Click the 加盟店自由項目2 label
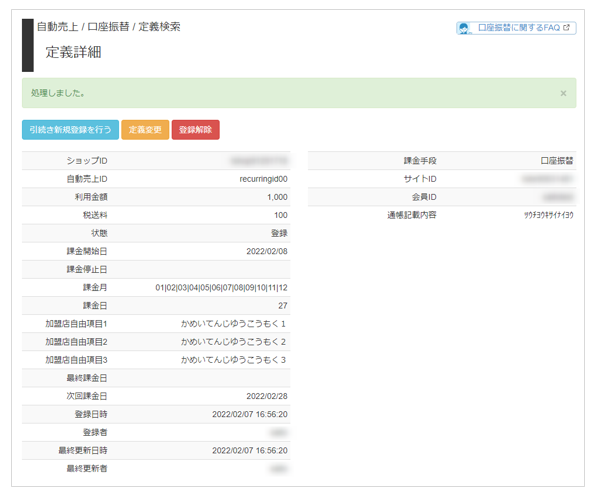Image resolution: width=600 pixels, height=492 pixels. click(76, 342)
